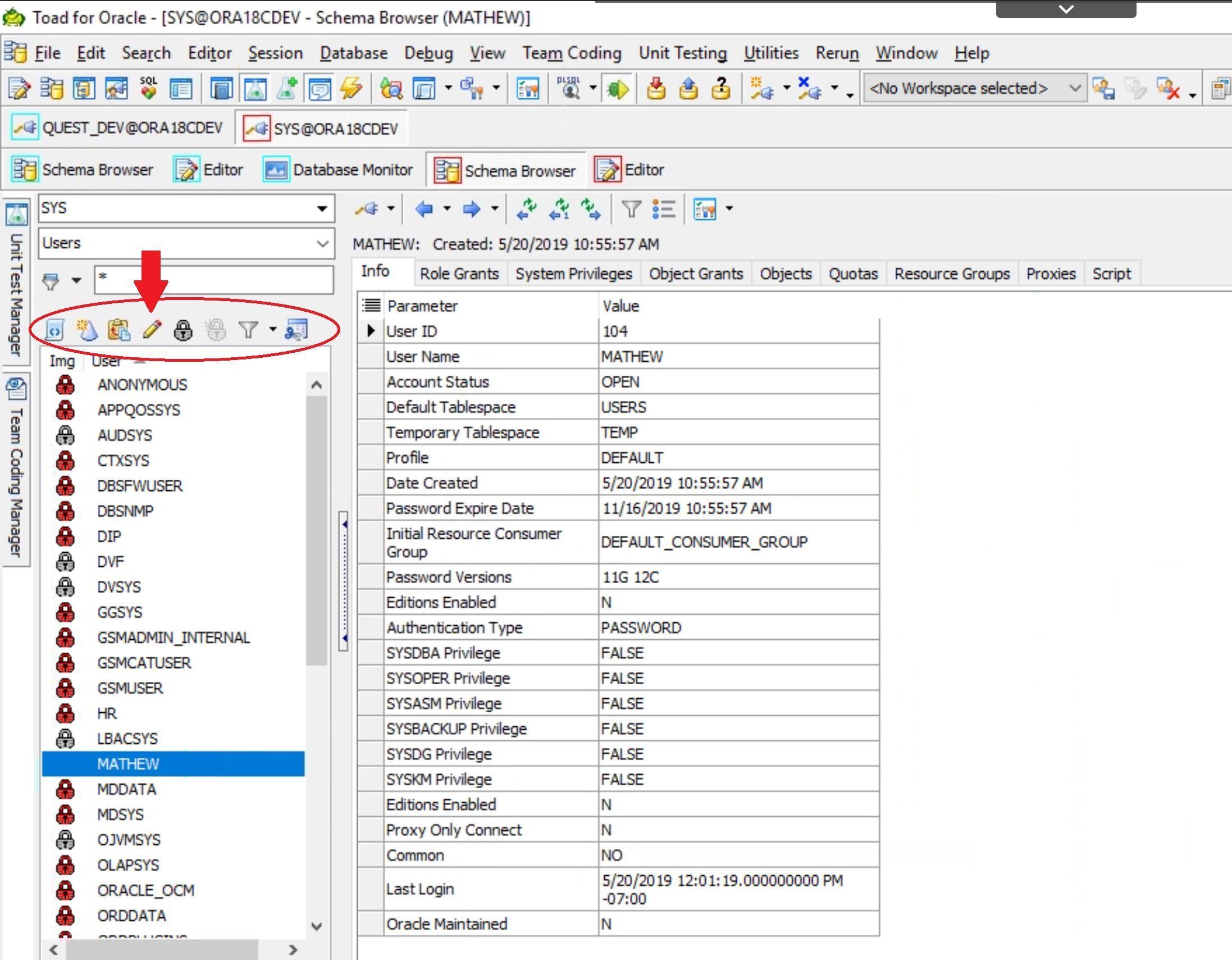
Task: Click the user list scroll-down arrow
Action: [x=317, y=927]
